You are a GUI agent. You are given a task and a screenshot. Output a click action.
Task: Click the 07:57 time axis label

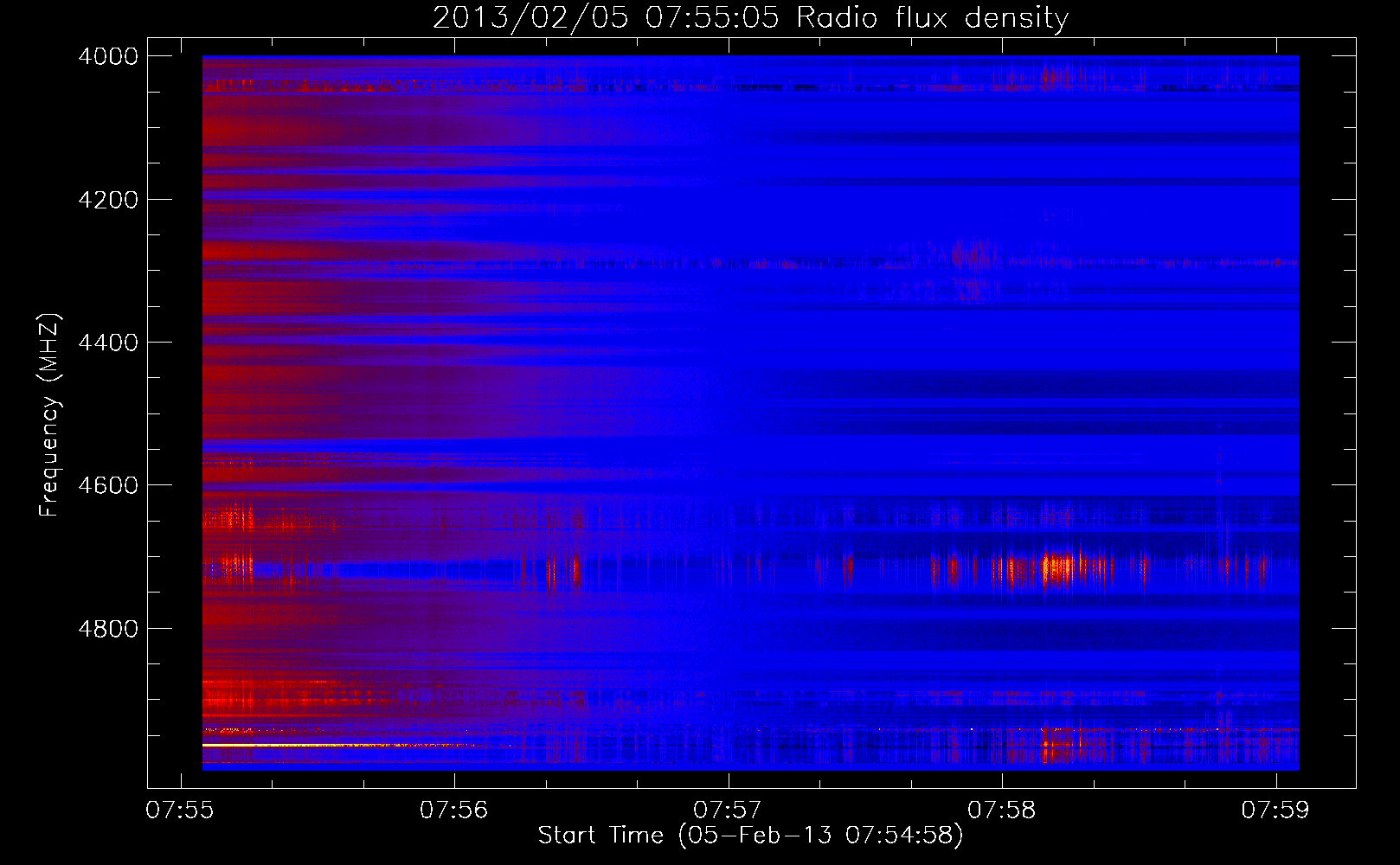click(728, 810)
